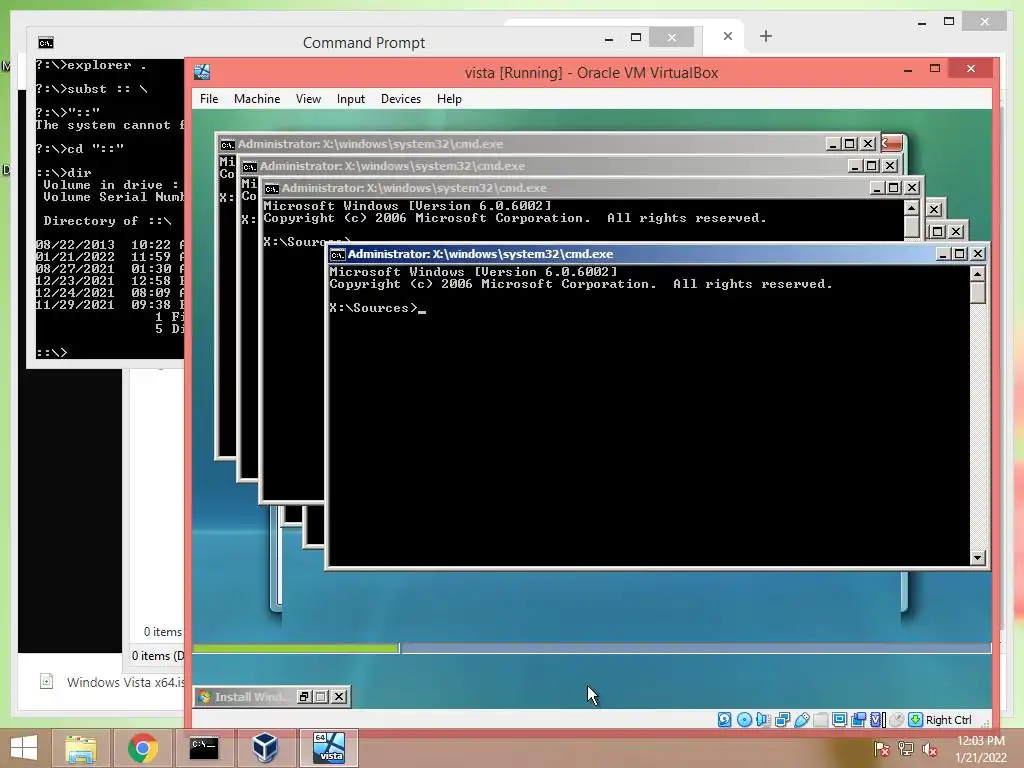Click the 08/22/2013 directory listing row
The height and width of the screenshot is (768, 1024).
pos(110,245)
